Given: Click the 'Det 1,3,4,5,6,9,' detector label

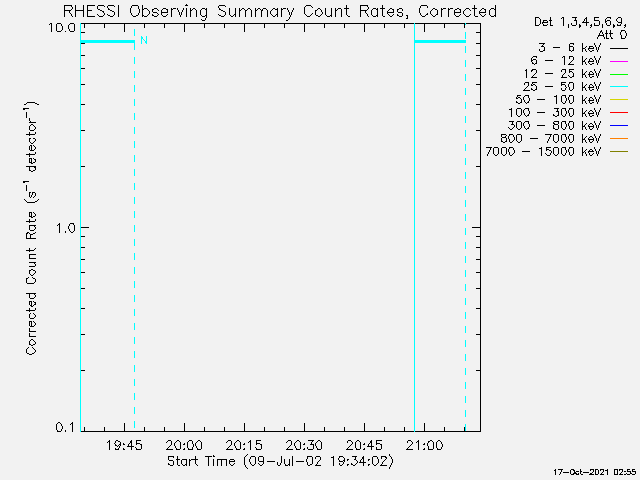Looking at the screenshot, I should [x=580, y=22].
